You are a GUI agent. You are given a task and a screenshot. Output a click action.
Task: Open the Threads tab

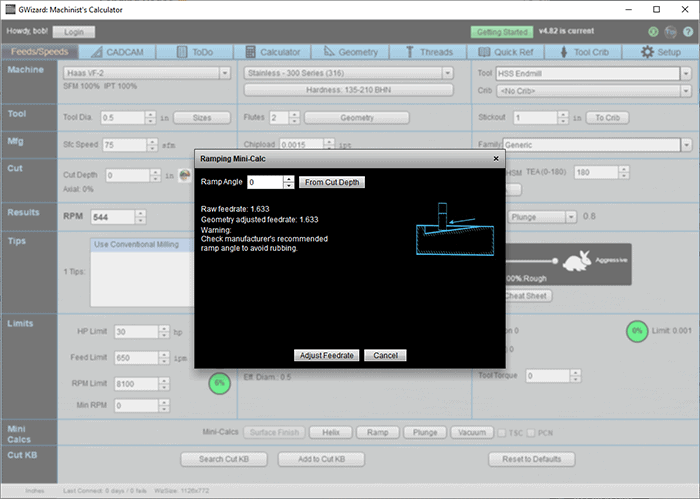428,52
